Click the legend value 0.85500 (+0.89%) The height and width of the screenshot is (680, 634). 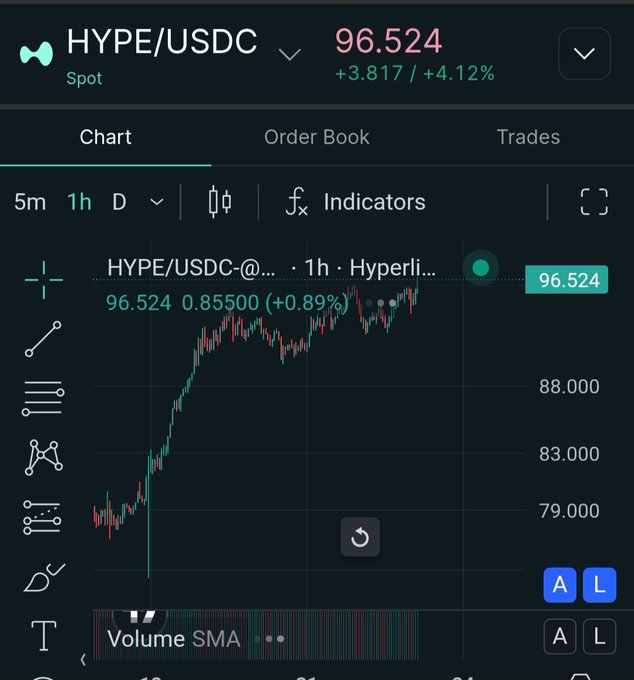tap(265, 303)
